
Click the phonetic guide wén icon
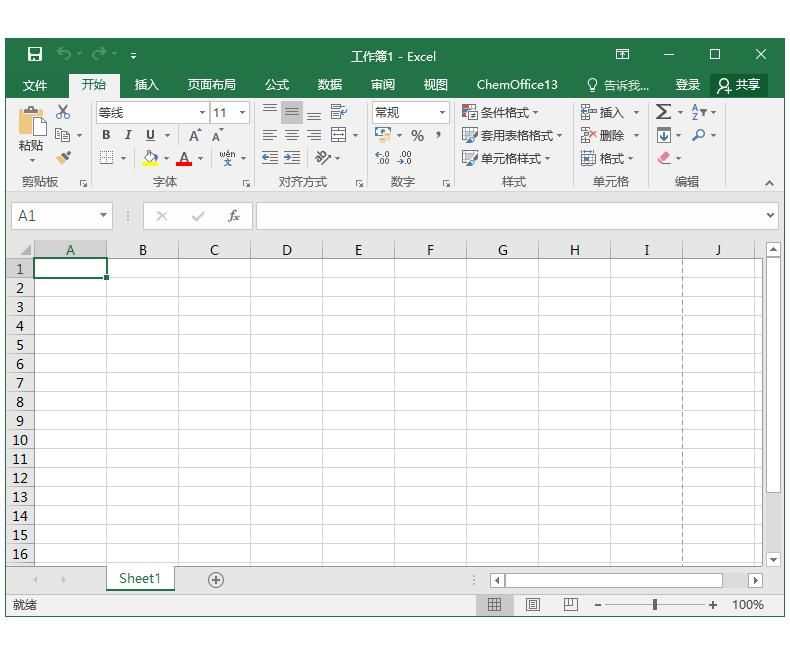pos(227,158)
